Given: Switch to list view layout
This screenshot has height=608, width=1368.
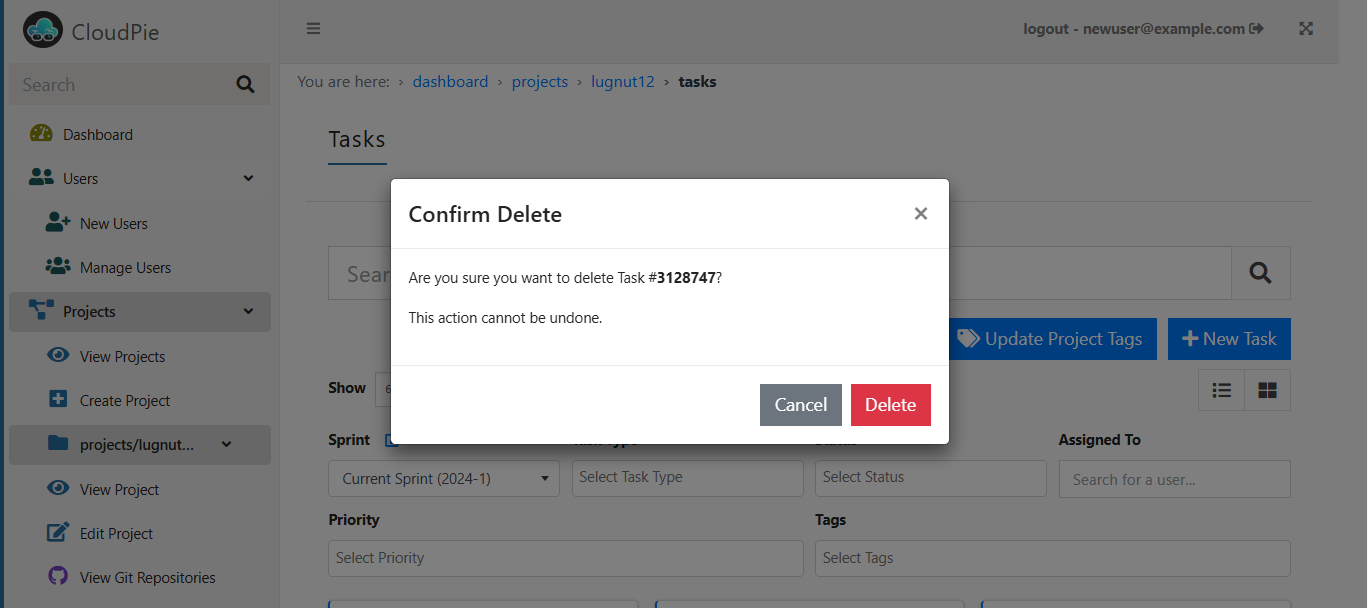Looking at the screenshot, I should tap(1222, 390).
